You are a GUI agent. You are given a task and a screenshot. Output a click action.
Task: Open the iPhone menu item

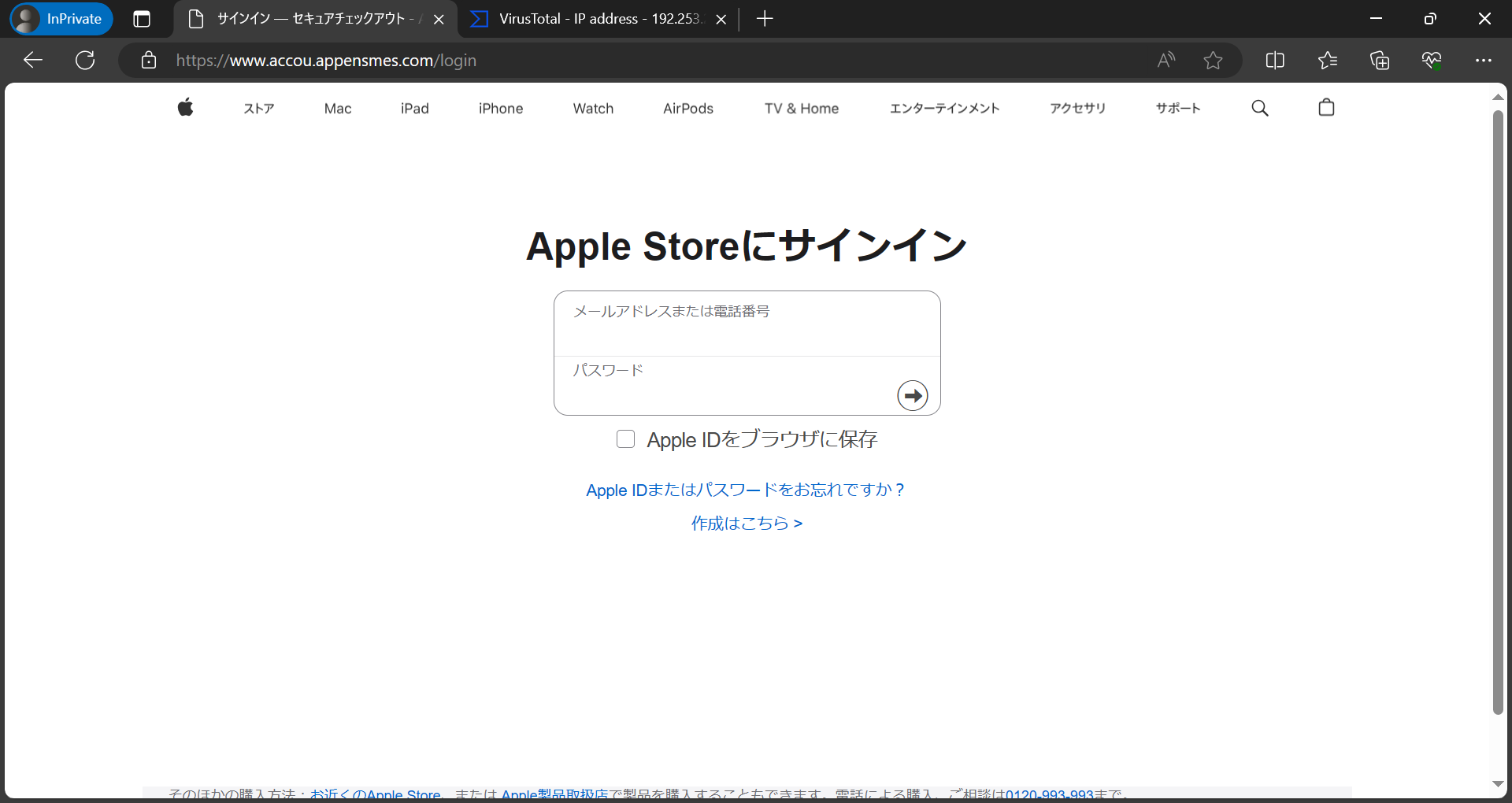point(501,109)
